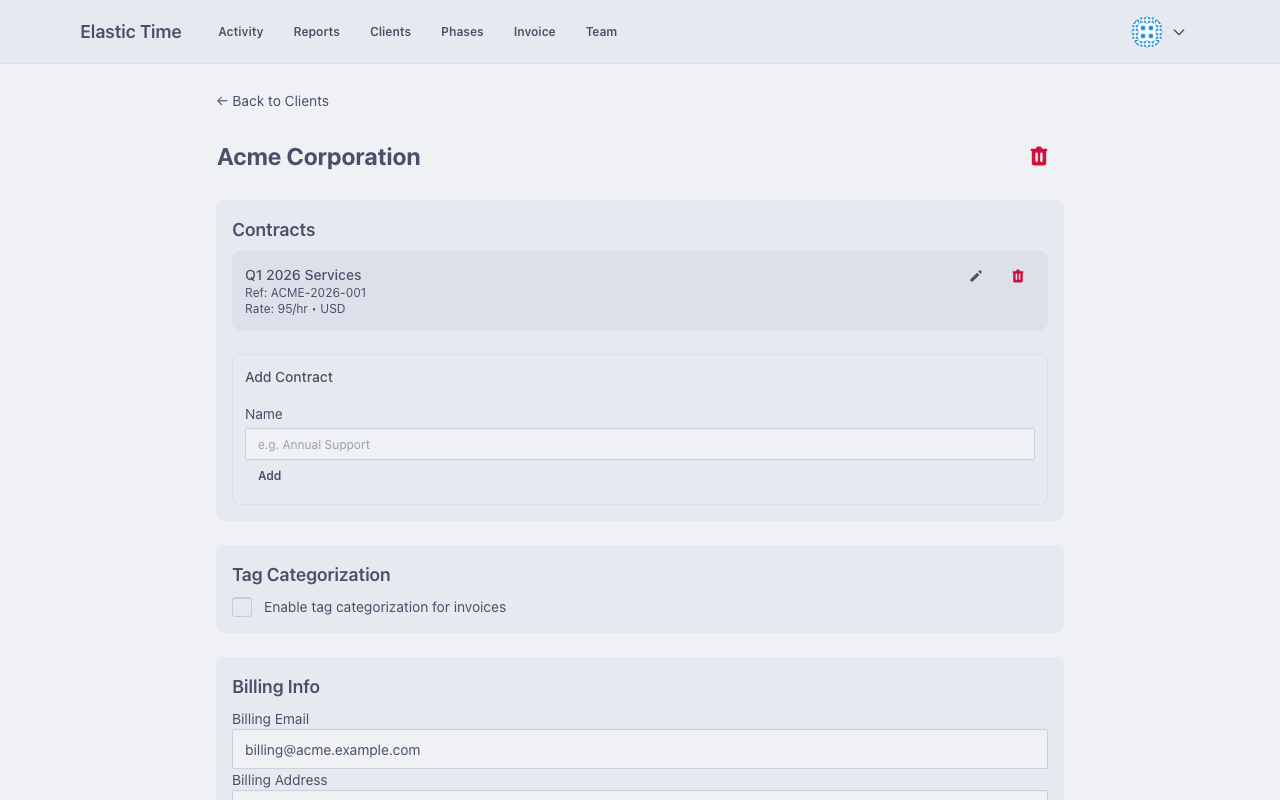Open the Team page
The width and height of the screenshot is (1280, 800).
click(x=601, y=31)
